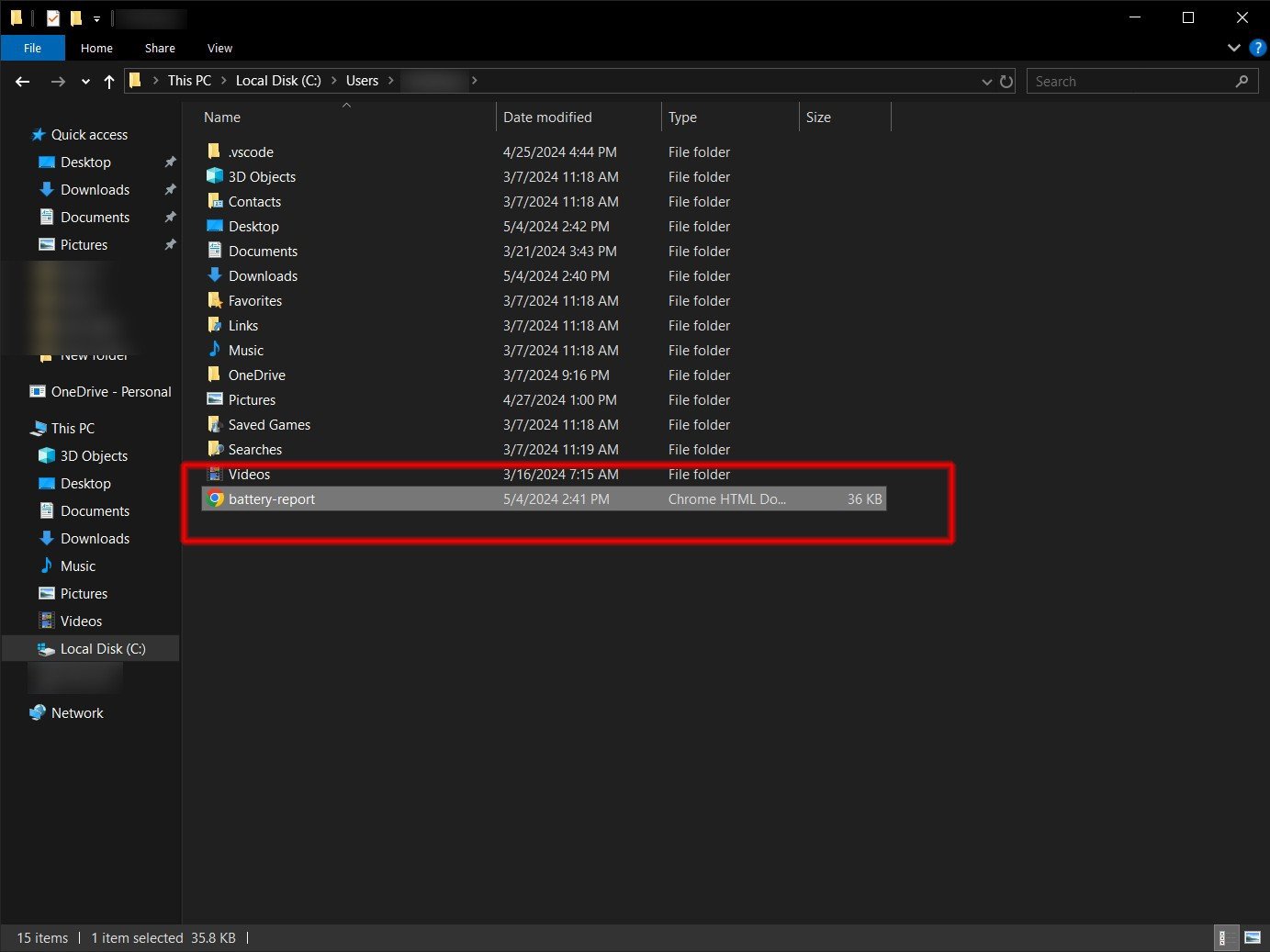This screenshot has height=952, width=1270.
Task: Sort by the Size column header
Action: click(x=818, y=118)
